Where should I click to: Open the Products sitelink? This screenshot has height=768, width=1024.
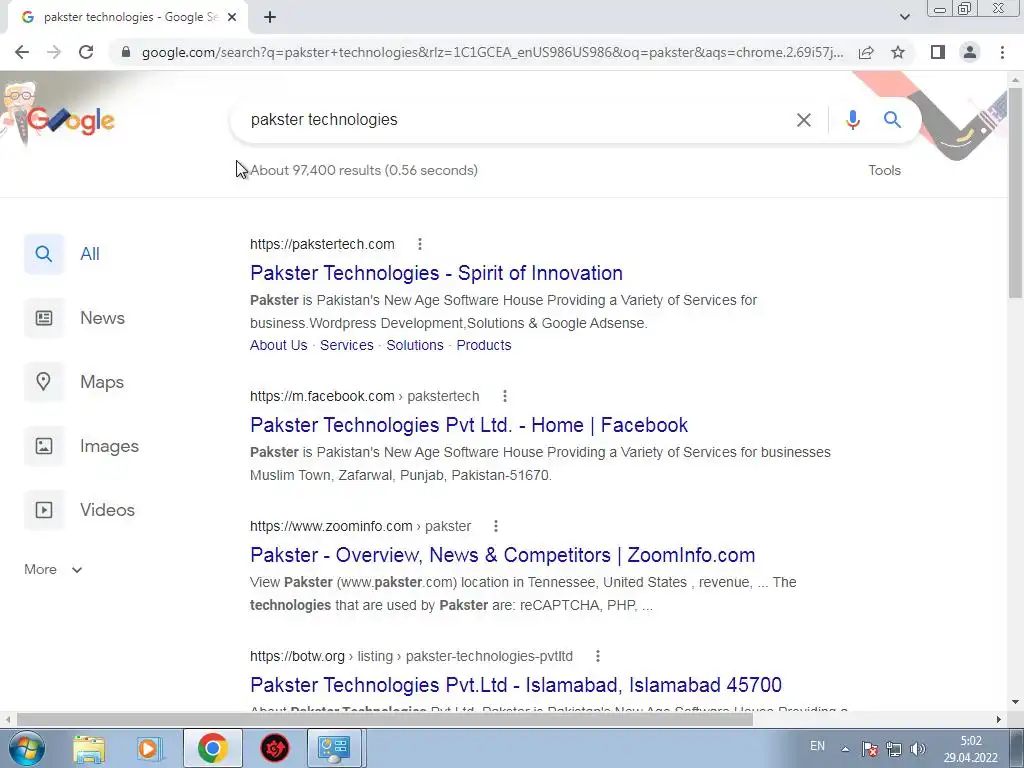pyautogui.click(x=484, y=345)
